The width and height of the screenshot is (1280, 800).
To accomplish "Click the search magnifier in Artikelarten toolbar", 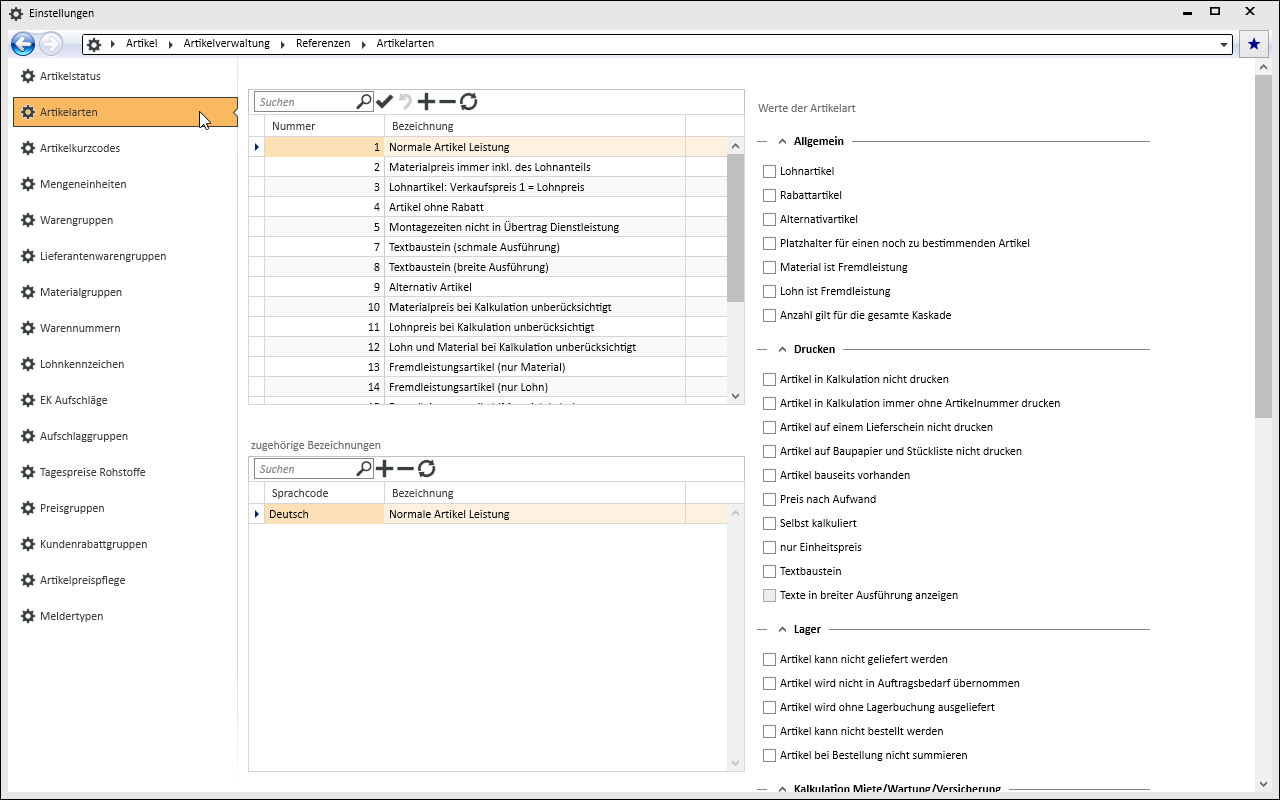I will [x=364, y=101].
